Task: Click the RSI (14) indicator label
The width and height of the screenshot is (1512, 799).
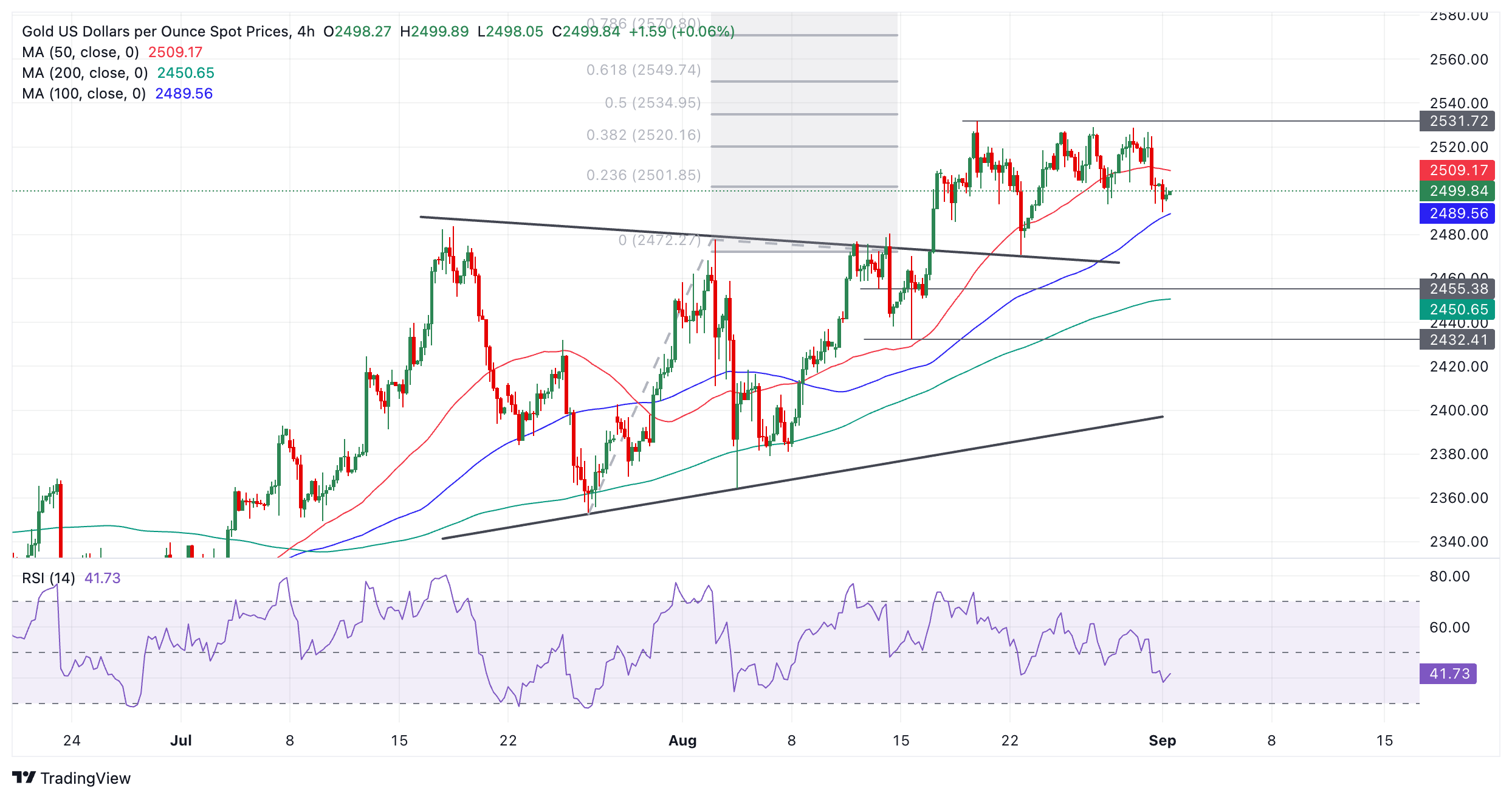Action: pyautogui.click(x=49, y=578)
